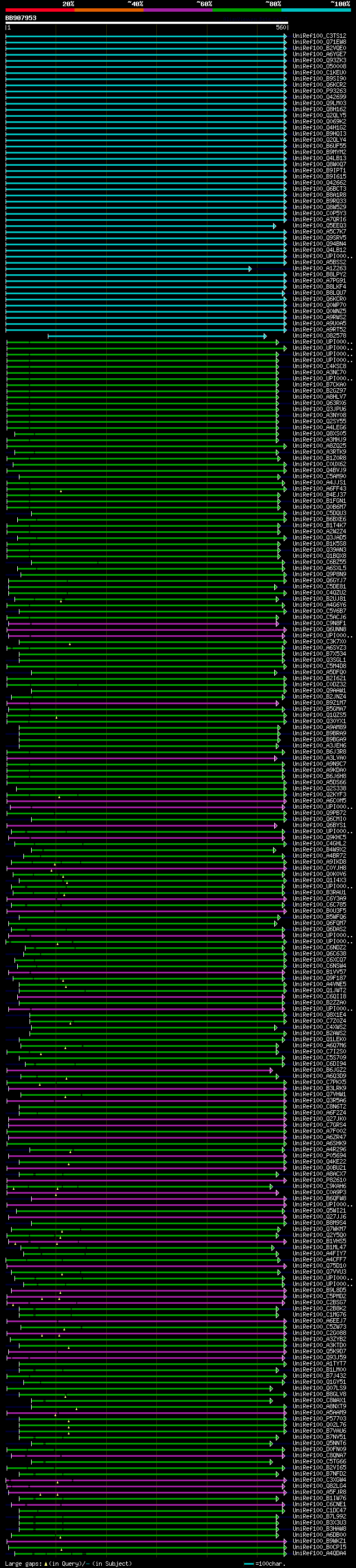Click the UniRef100_C8WAX1 label
Screen dimensions: 356x1568
click(x=319, y=1400)
